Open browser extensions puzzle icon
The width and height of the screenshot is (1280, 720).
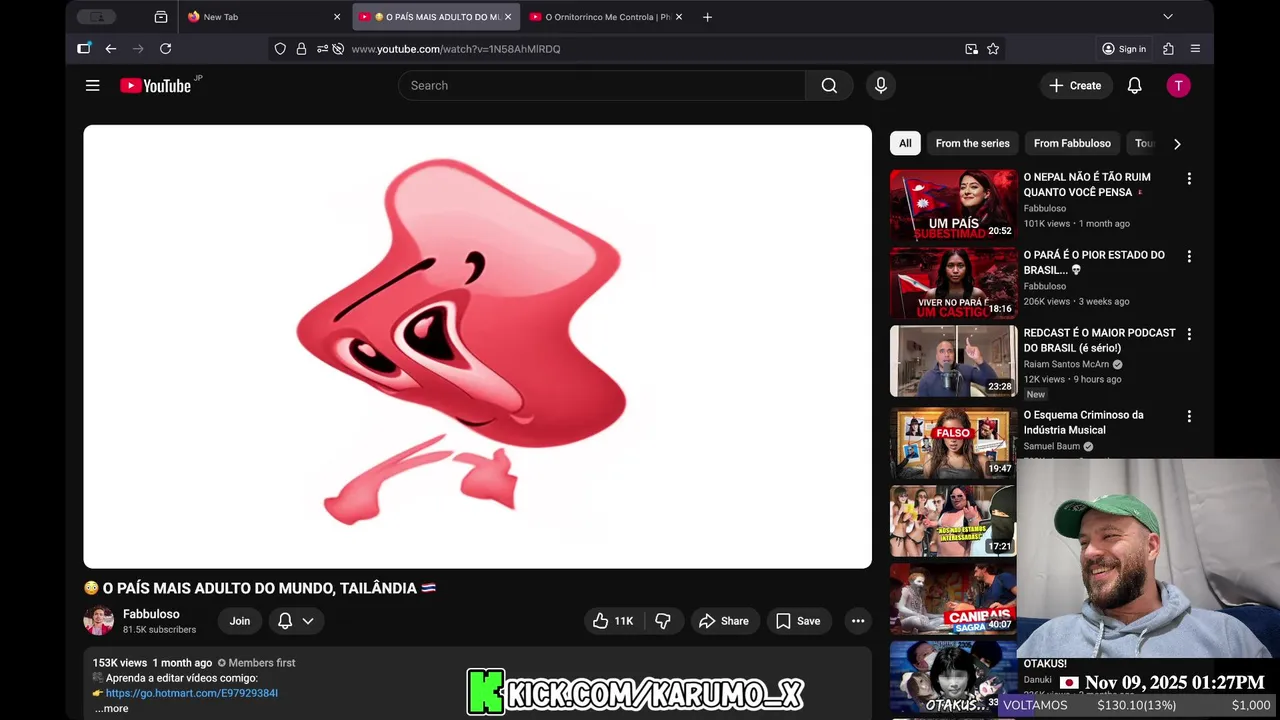1168,49
